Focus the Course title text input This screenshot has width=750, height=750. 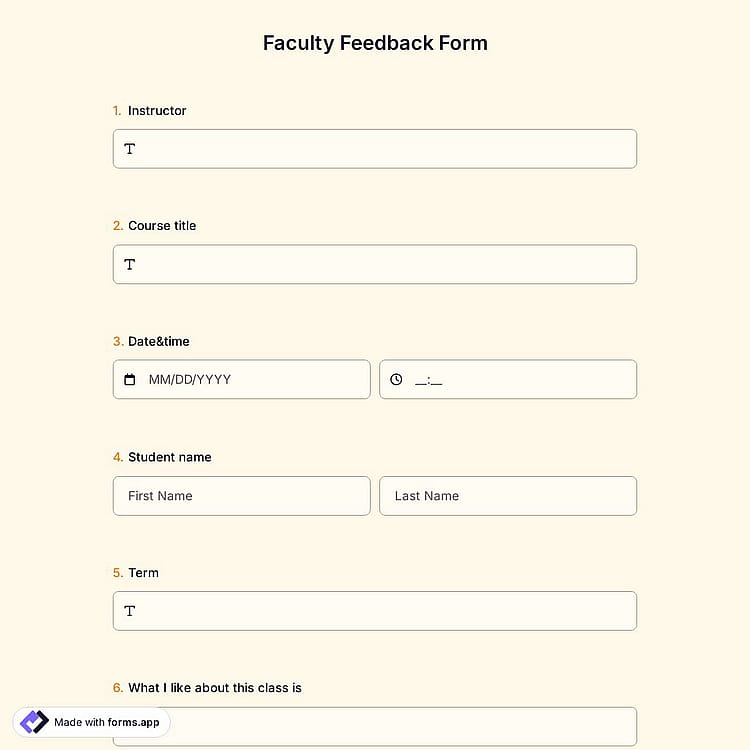click(x=375, y=265)
